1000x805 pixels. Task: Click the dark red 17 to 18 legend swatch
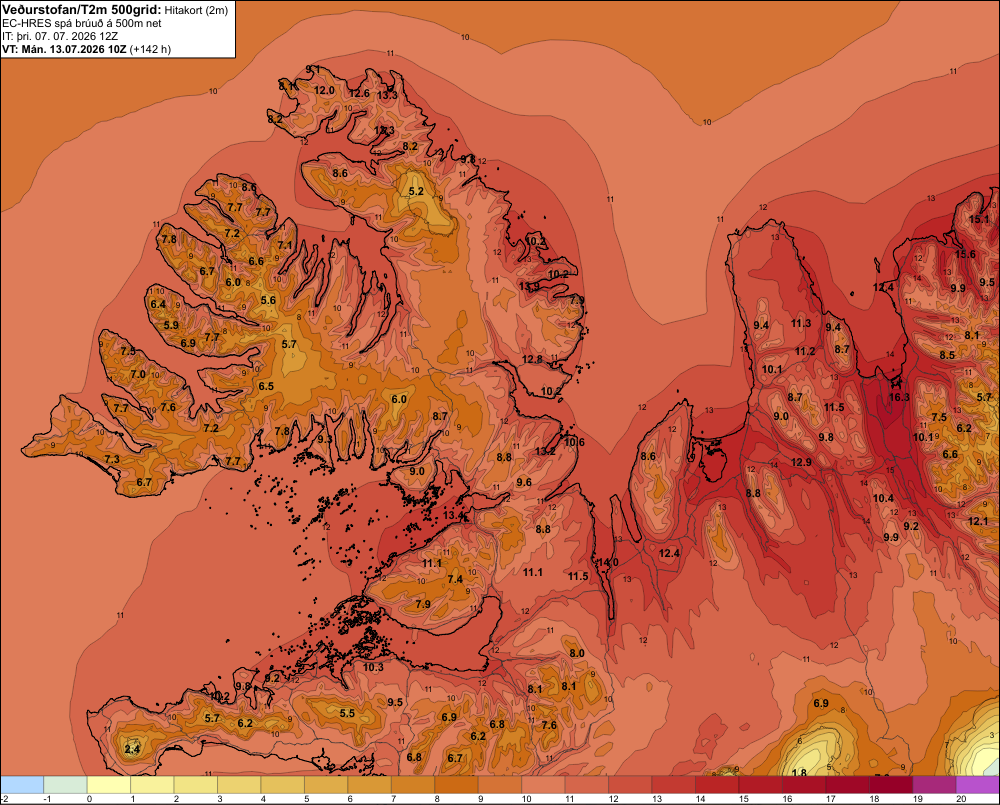[848, 785]
